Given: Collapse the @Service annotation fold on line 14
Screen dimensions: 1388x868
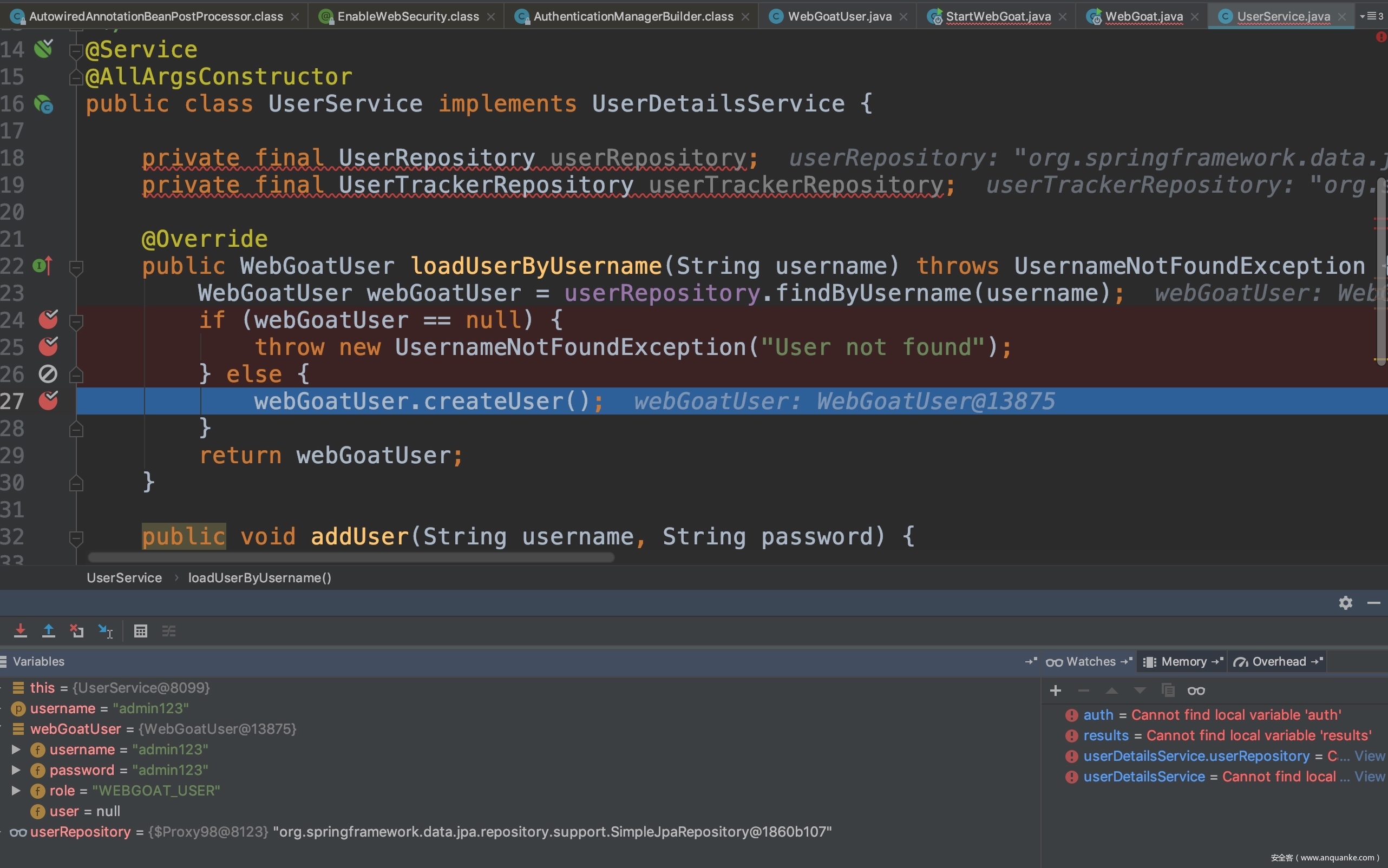Looking at the screenshot, I should 76,51.
